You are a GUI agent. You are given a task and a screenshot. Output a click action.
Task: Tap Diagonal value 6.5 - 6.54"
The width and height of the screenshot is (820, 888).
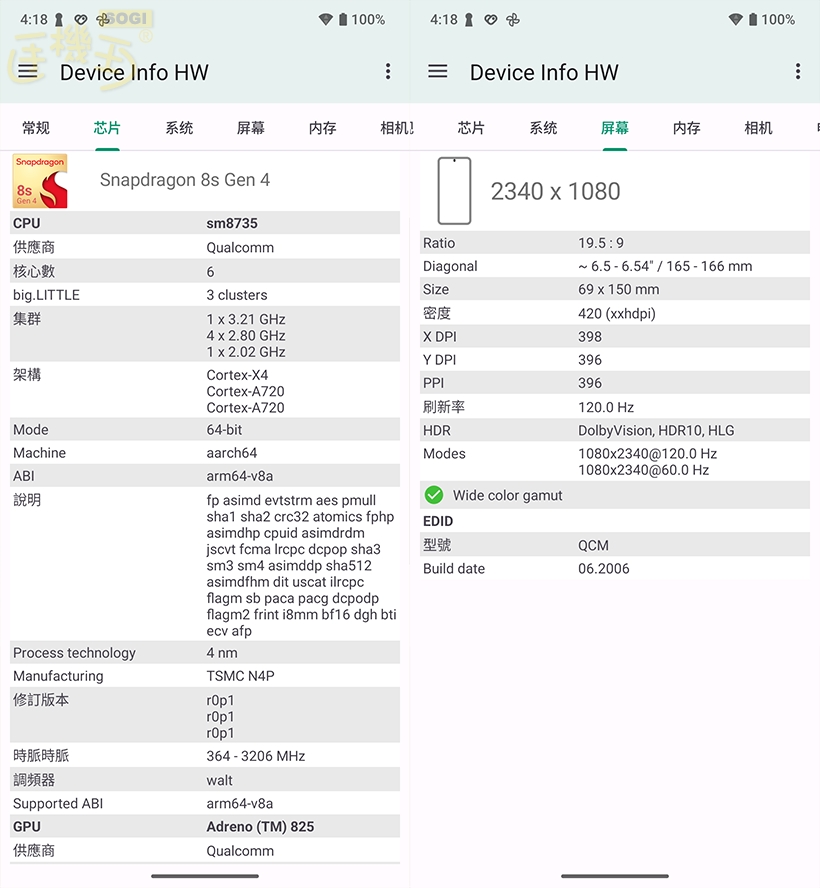point(665,266)
